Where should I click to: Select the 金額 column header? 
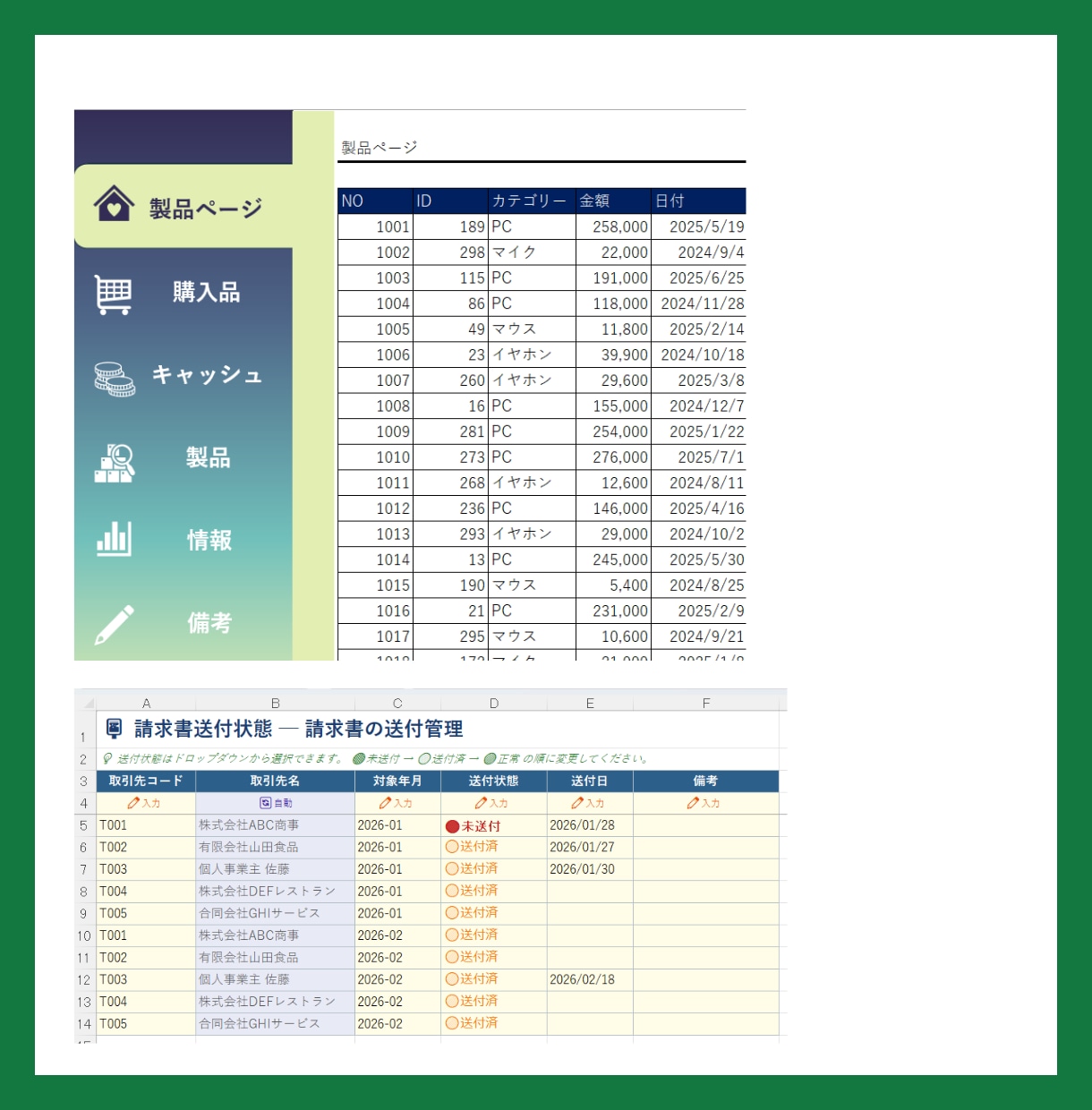pos(613,201)
